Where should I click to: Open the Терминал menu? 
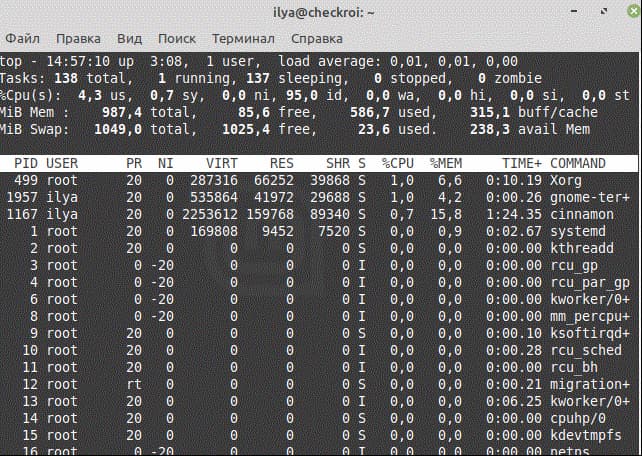(243, 38)
